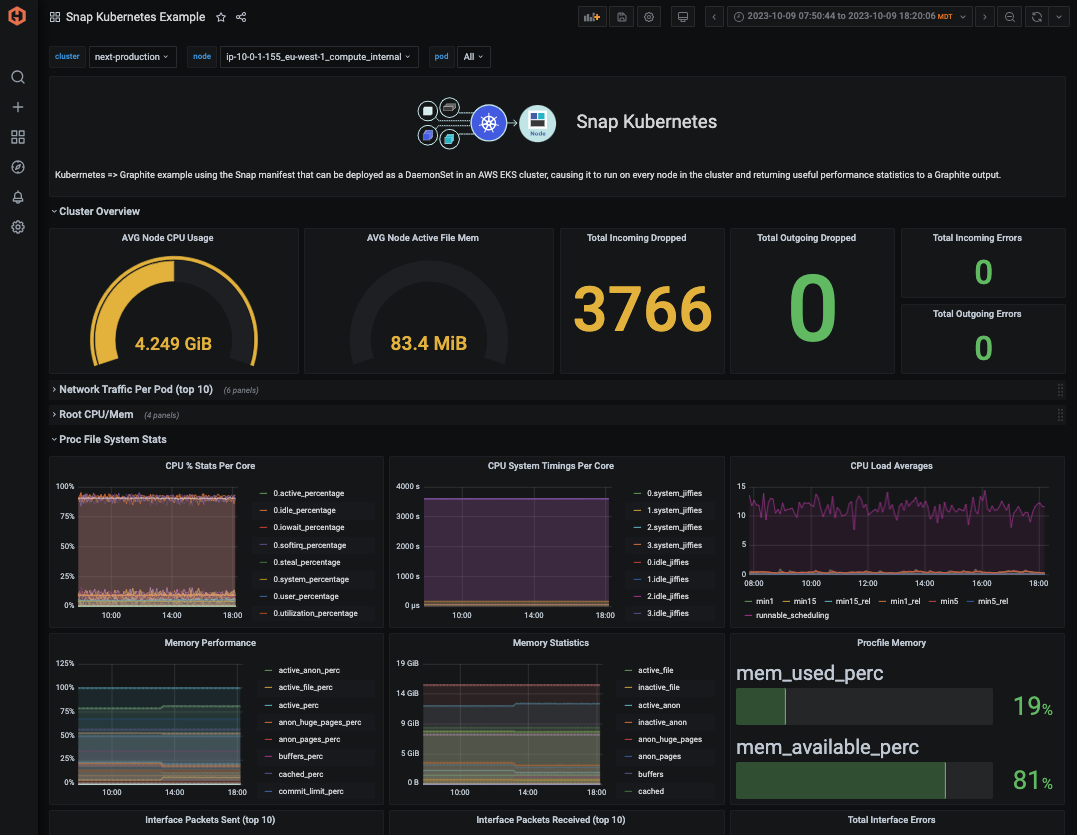Toggle the 0.active_percentage series in legend
The height and width of the screenshot is (835, 1077).
click(x=308, y=493)
